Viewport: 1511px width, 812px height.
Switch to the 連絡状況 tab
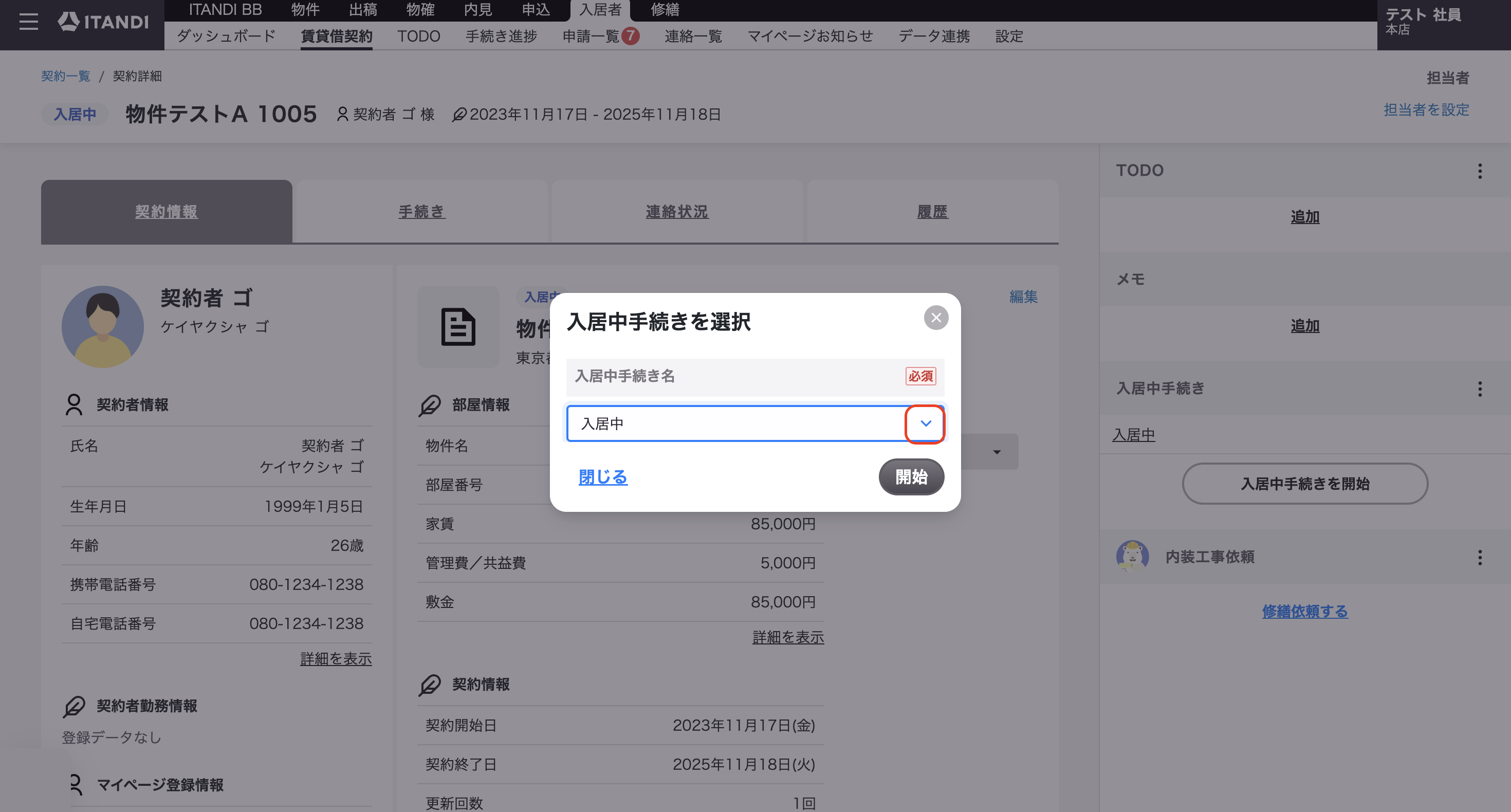click(x=677, y=211)
